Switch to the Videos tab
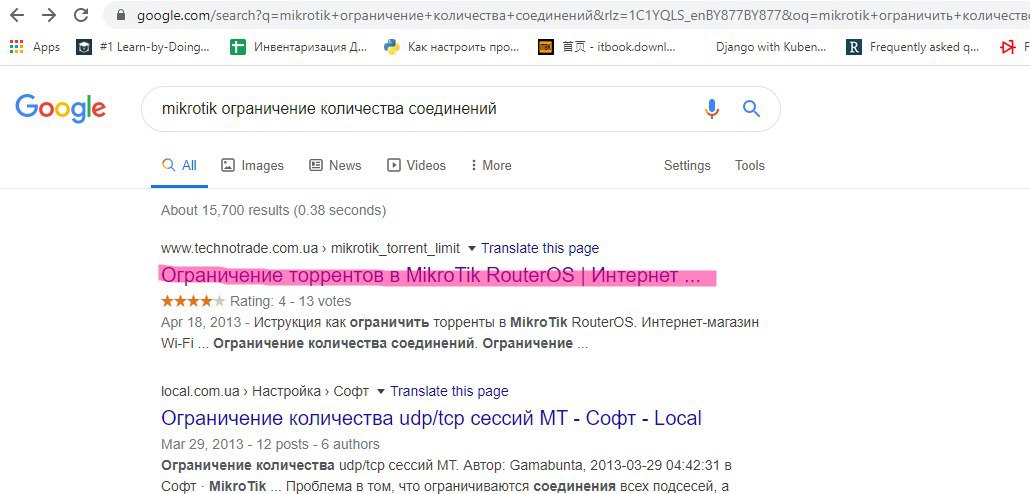1030x494 pixels. [416, 166]
